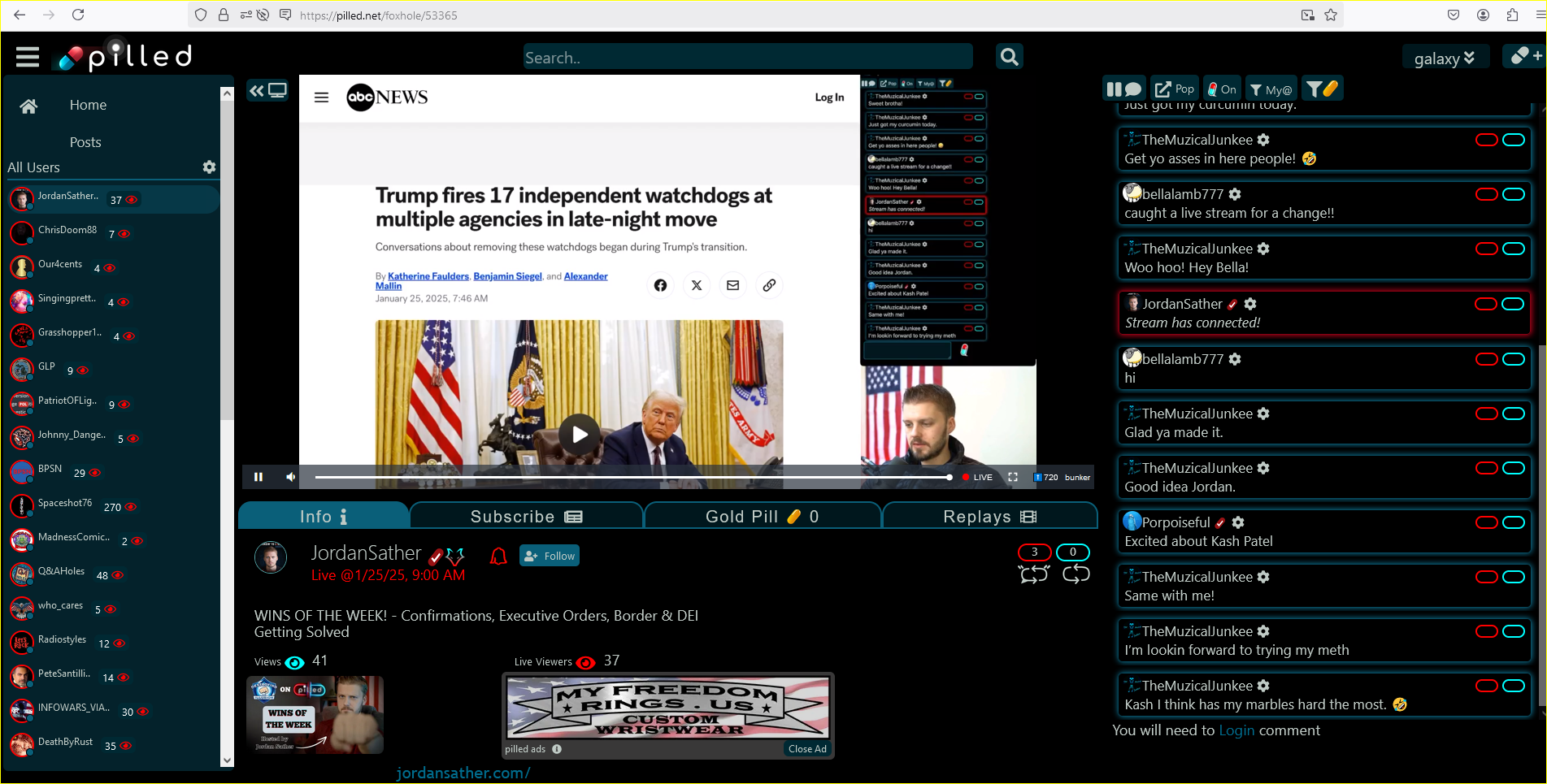Bookmark this page with star icon
This screenshot has height=784, width=1547.
(x=1331, y=15)
